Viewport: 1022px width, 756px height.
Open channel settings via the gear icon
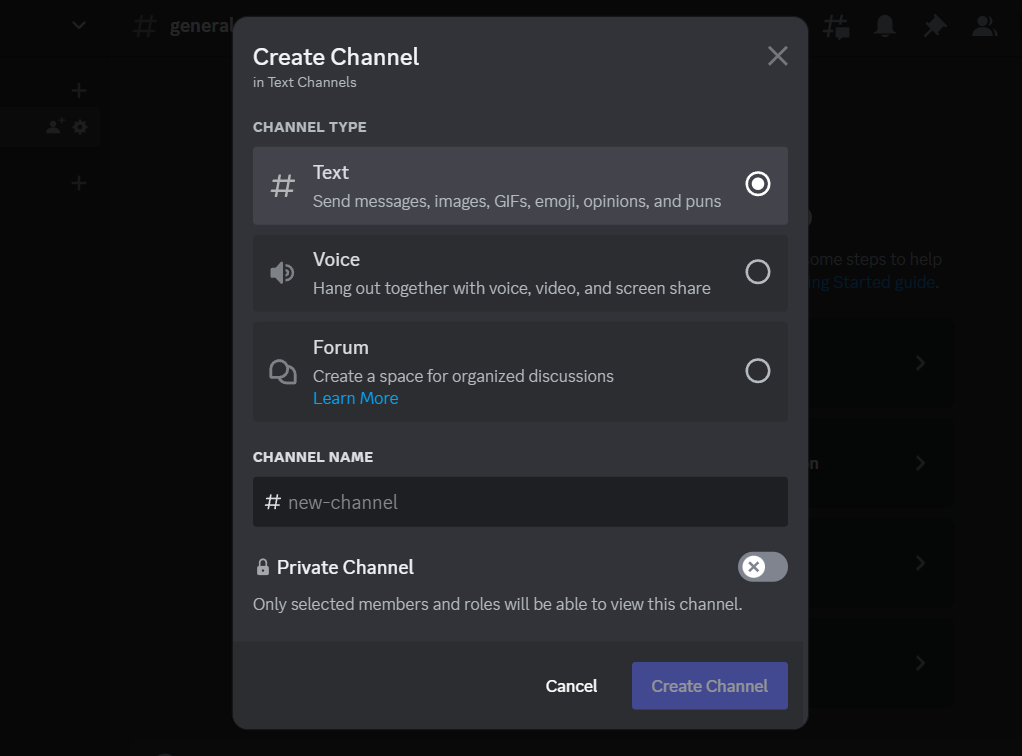80,127
